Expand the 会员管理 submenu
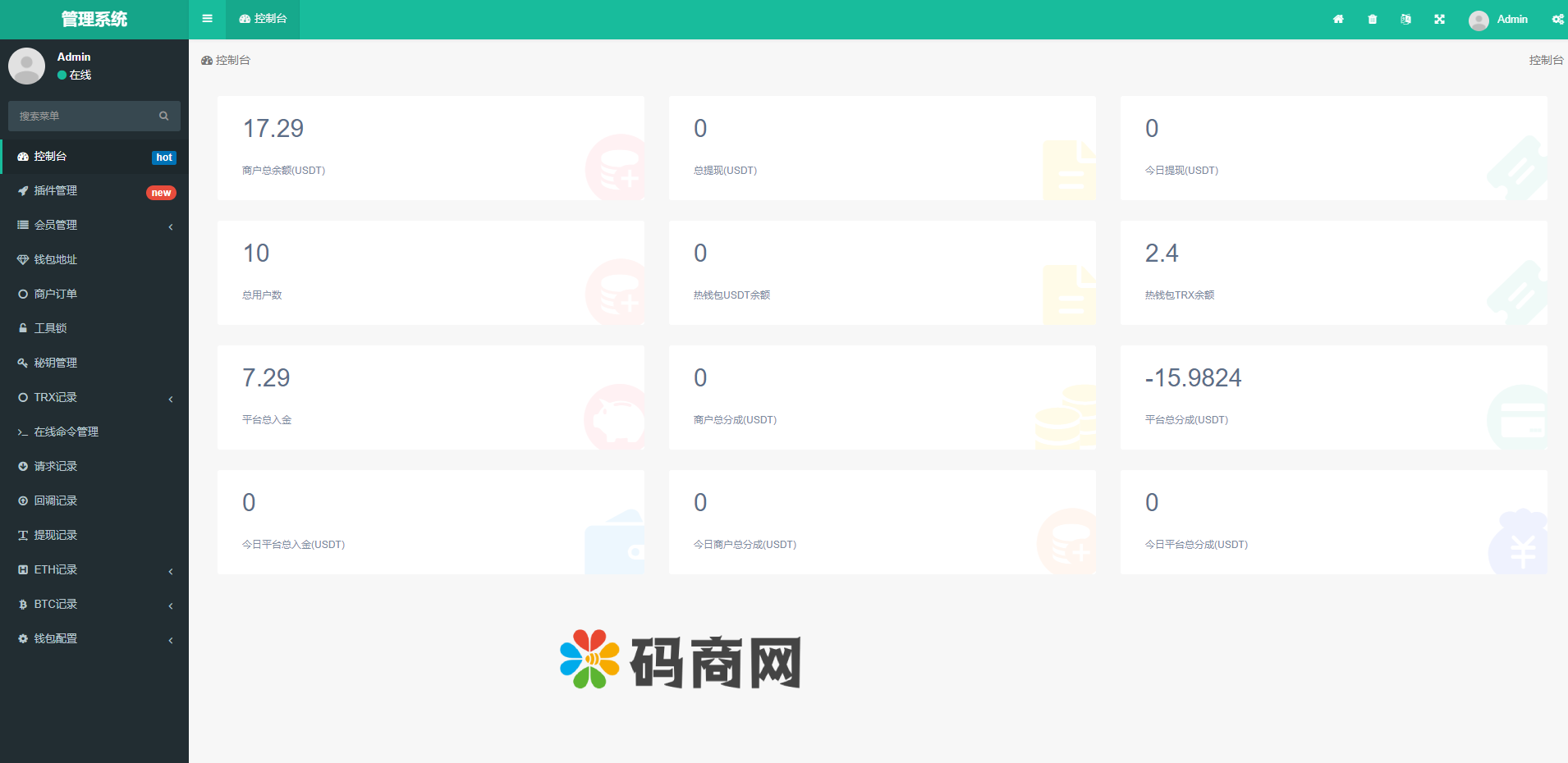Screen dimensions: 1568x763 click(94, 225)
